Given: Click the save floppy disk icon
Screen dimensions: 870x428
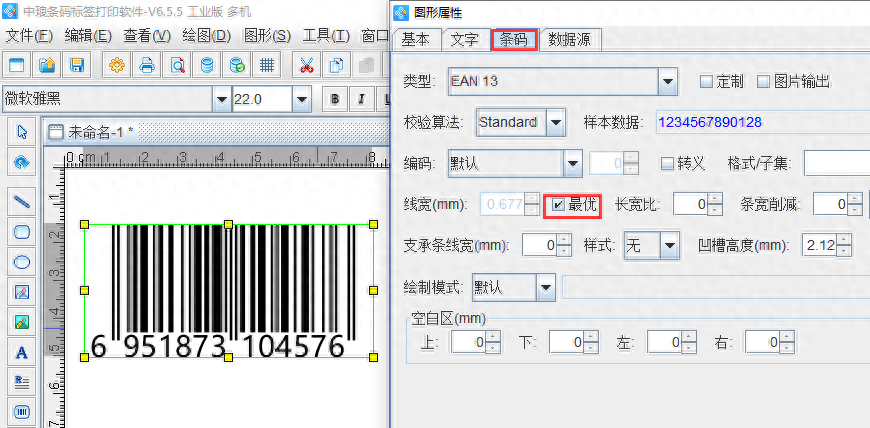Looking at the screenshot, I should pyautogui.click(x=77, y=66).
